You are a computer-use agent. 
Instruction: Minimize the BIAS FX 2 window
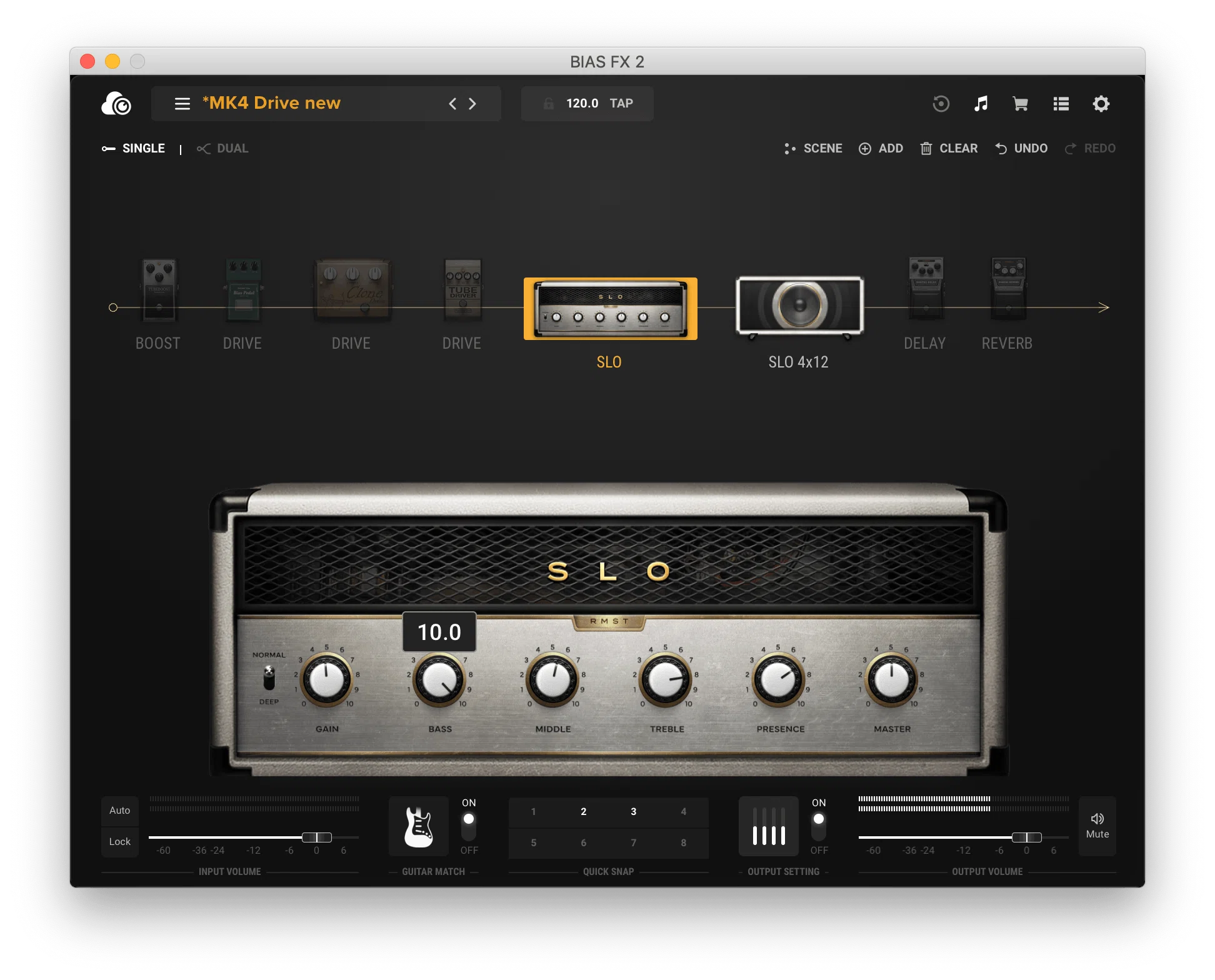pos(112,61)
